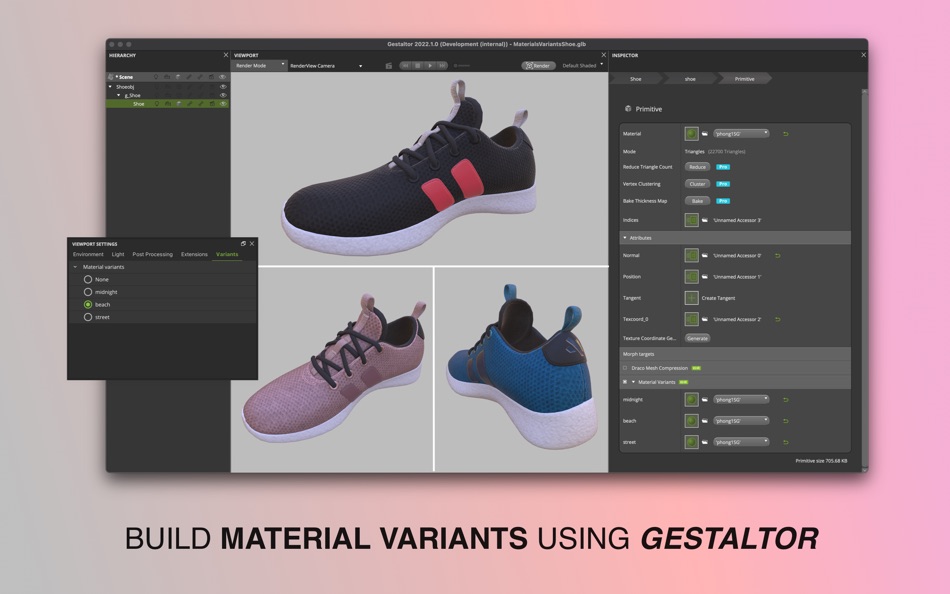Collapse the Attributes section
950x594 pixels.
click(x=625, y=238)
